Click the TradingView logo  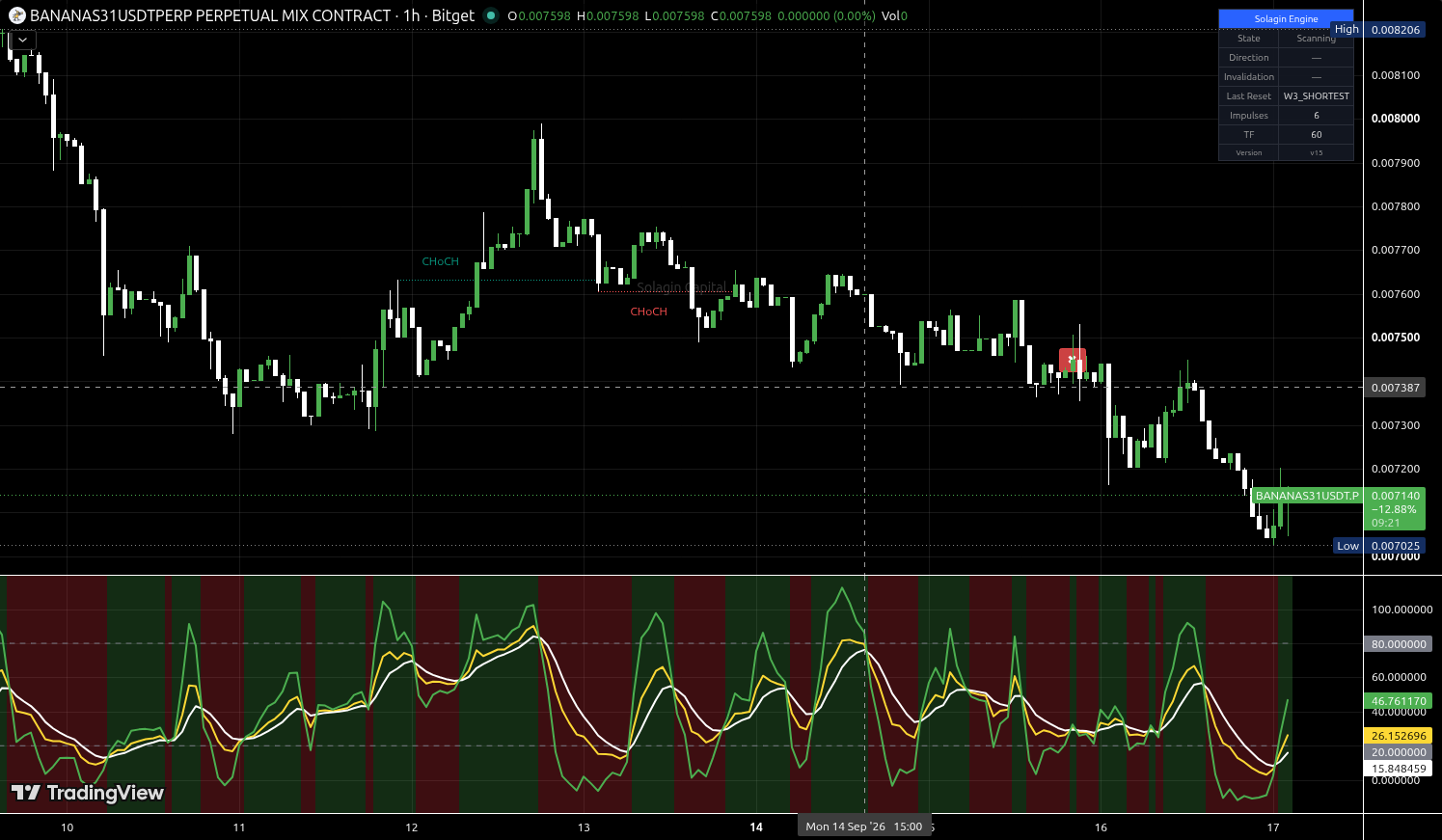(x=87, y=793)
